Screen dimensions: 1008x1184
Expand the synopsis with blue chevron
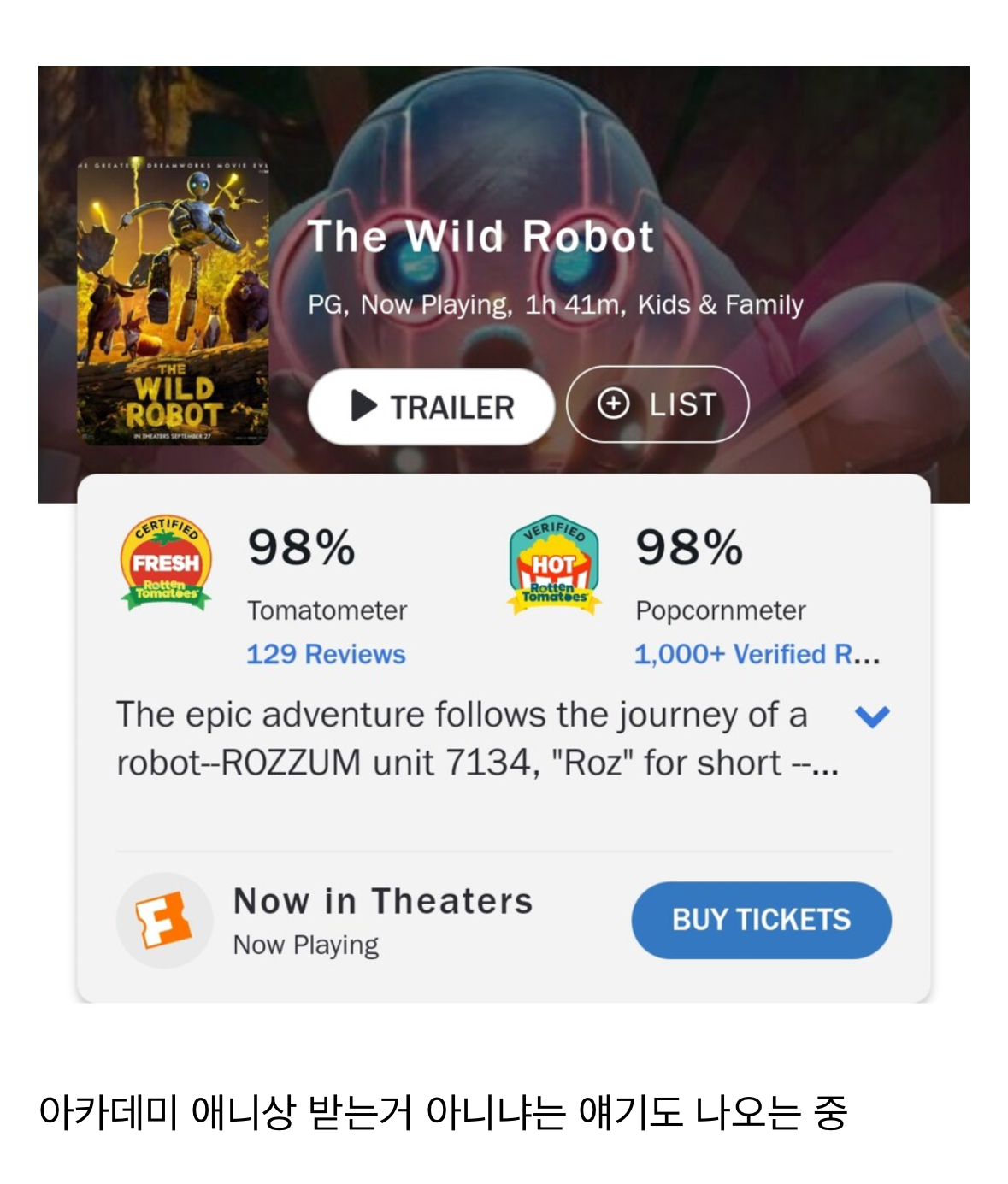click(x=873, y=716)
